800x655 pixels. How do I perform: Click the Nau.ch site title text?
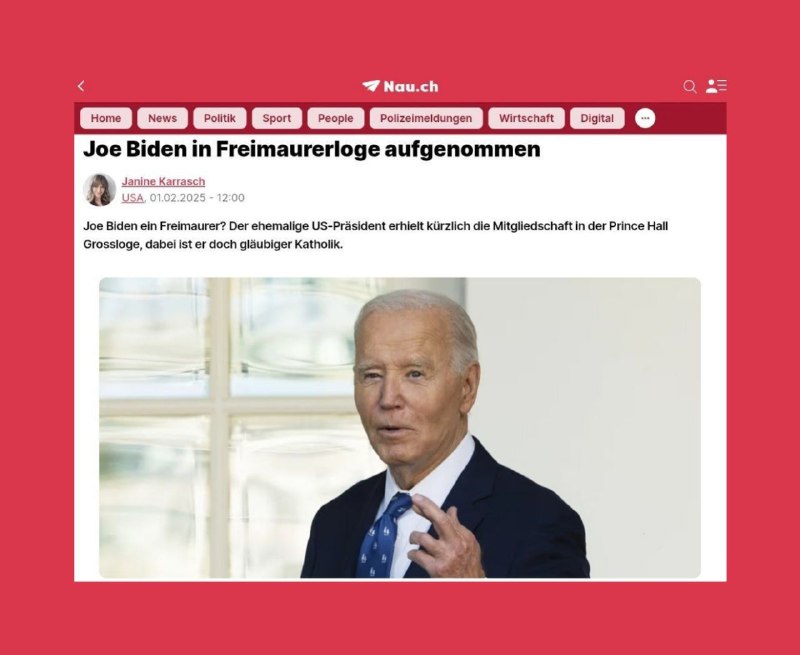point(411,87)
